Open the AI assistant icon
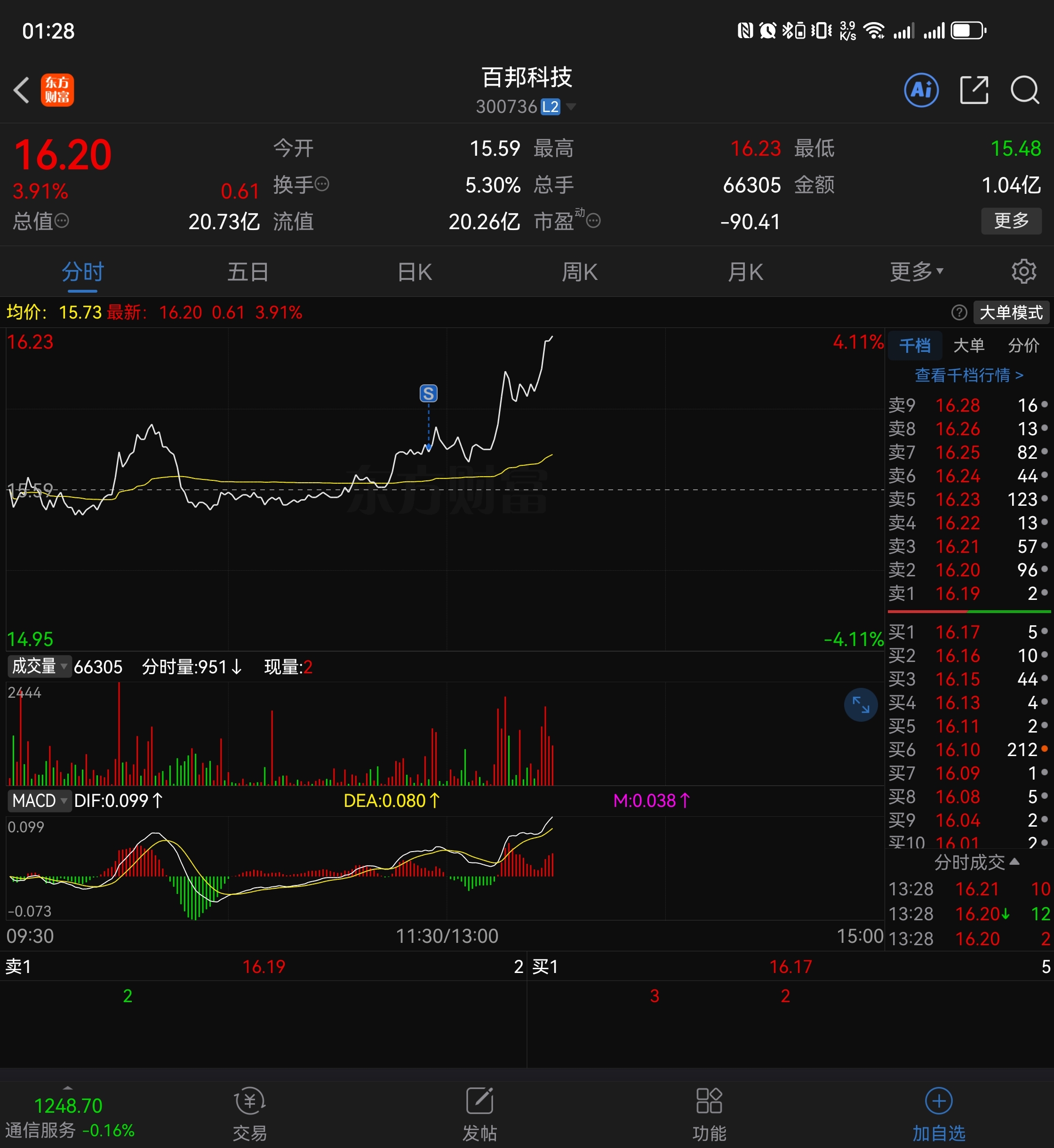The image size is (1054, 1148). (921, 90)
